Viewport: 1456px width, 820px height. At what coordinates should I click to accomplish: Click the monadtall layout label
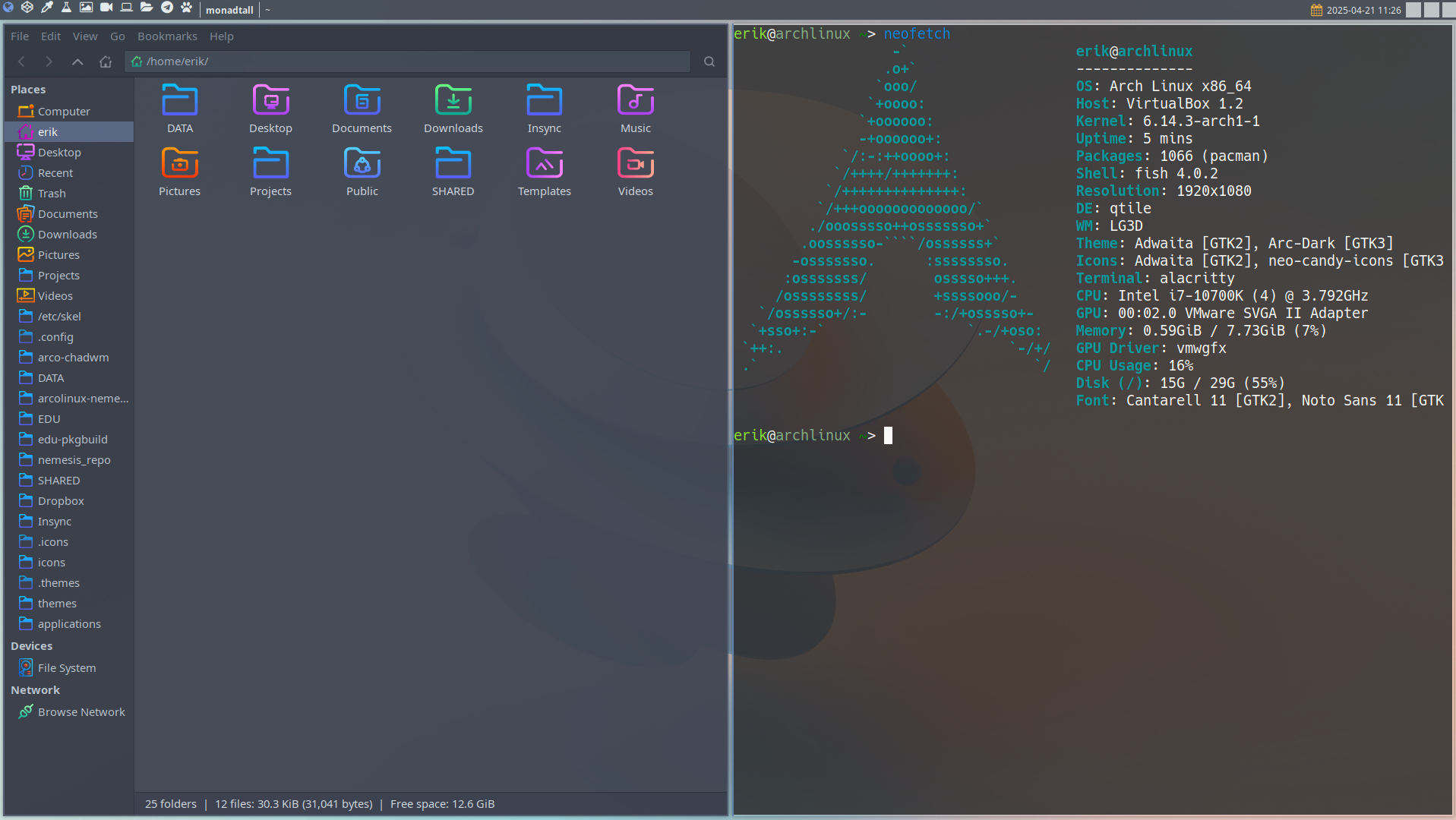(229, 10)
